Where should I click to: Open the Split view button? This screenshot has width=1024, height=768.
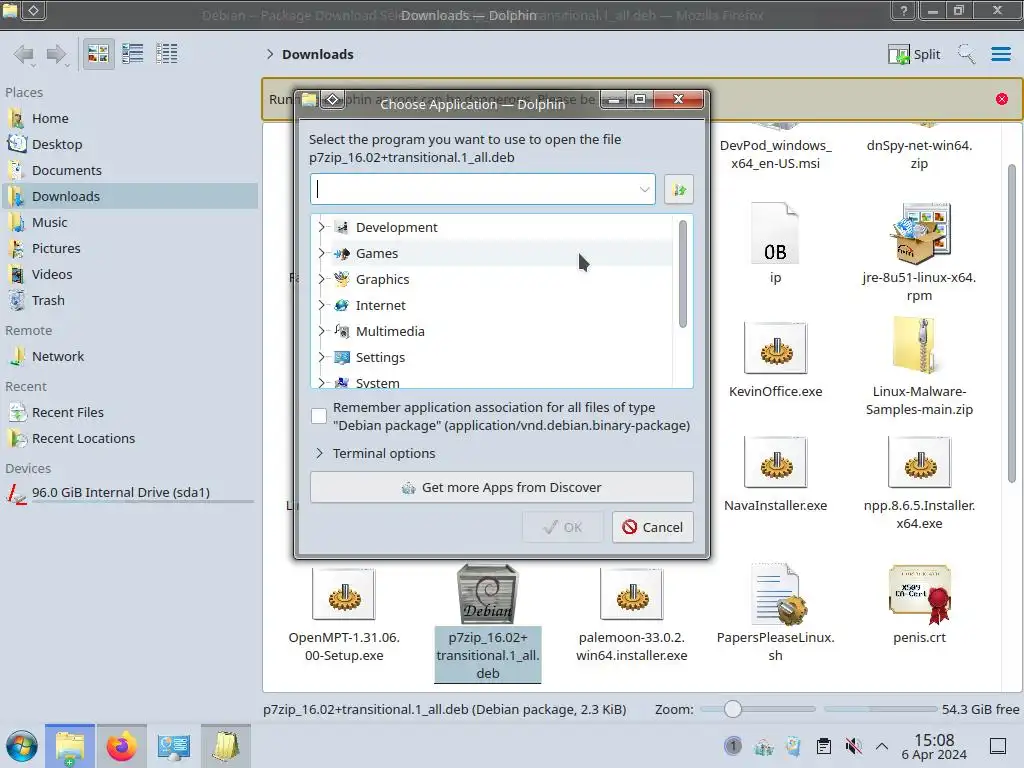(914, 54)
